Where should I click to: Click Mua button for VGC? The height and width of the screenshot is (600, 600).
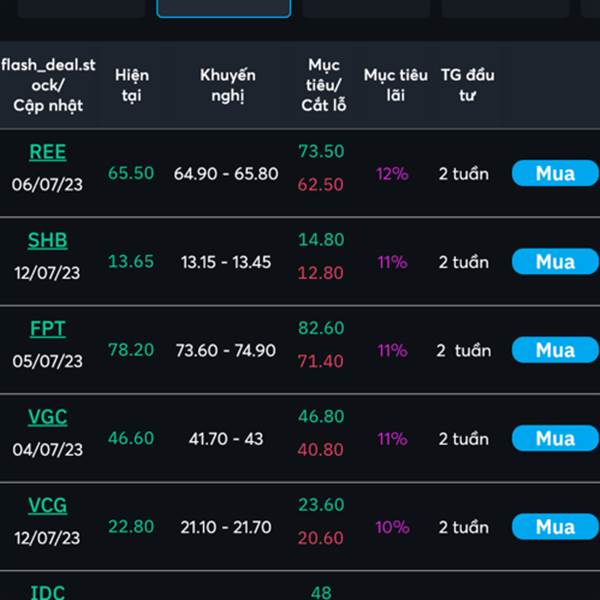click(x=555, y=439)
